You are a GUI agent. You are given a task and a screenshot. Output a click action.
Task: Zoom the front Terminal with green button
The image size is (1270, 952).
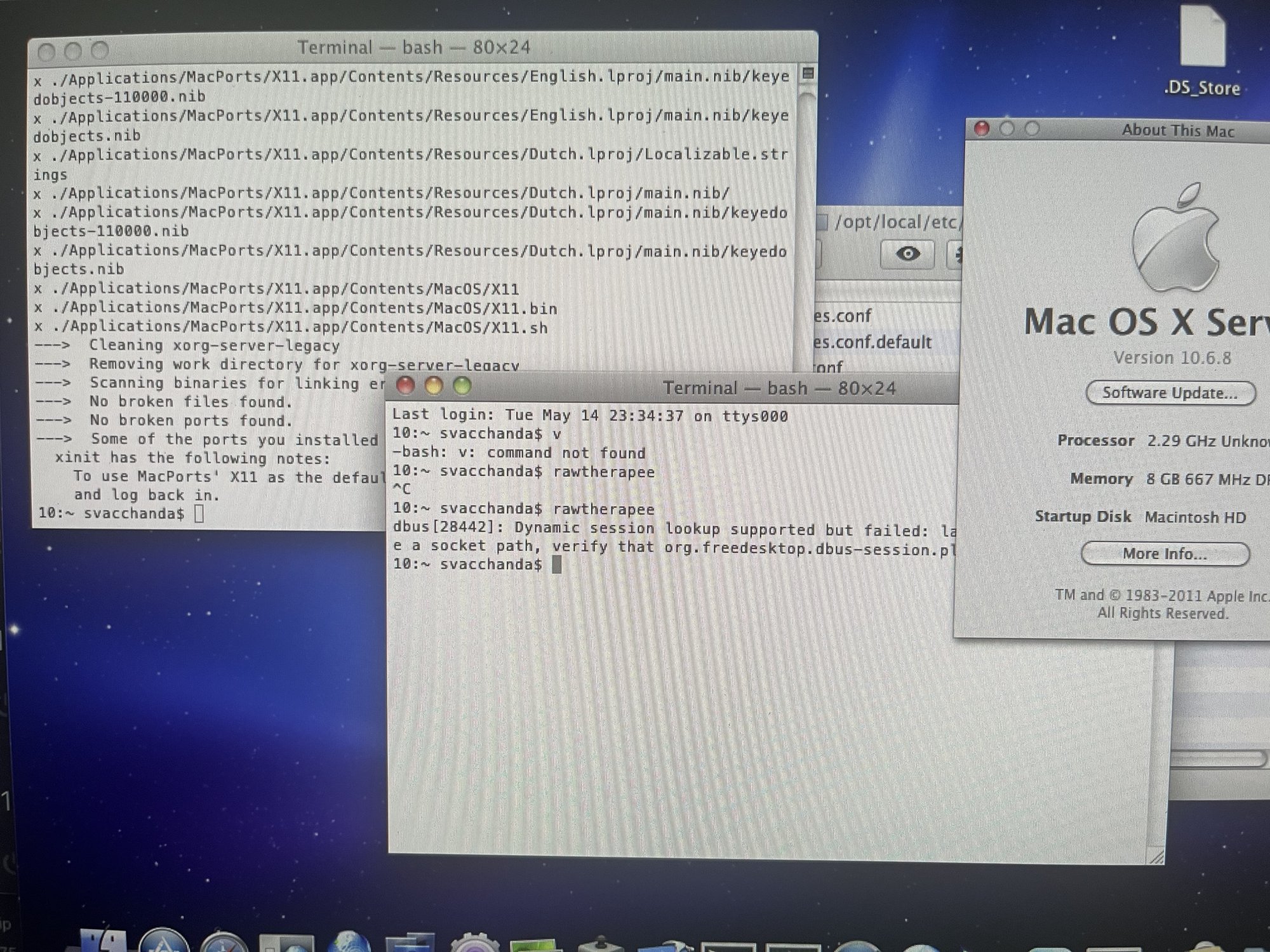pyautogui.click(x=462, y=386)
